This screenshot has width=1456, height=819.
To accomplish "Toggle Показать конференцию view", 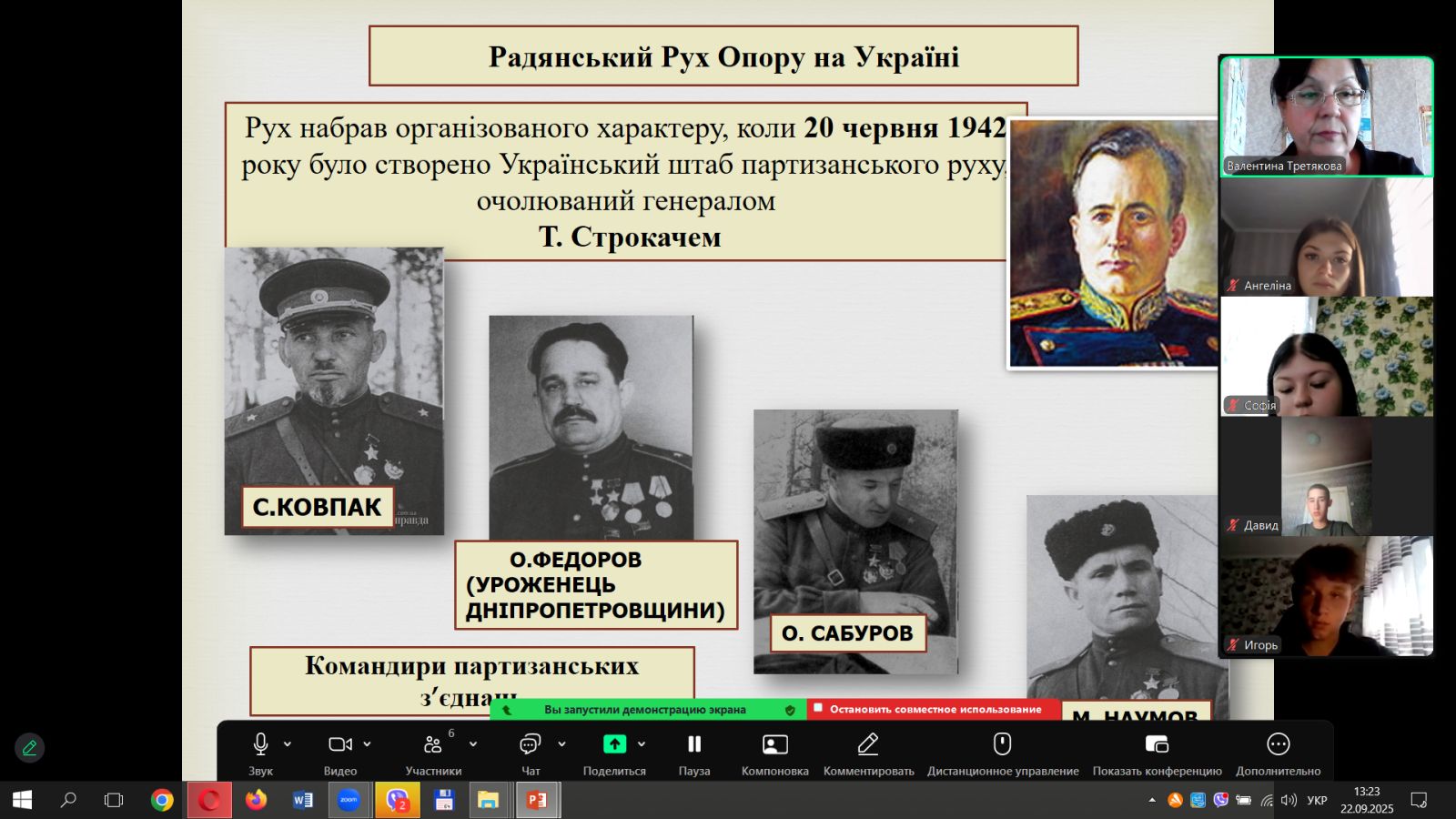I will [1157, 744].
